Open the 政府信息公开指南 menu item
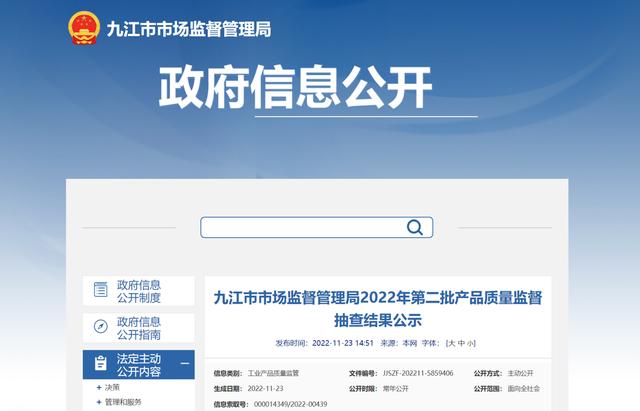 [x=138, y=327]
